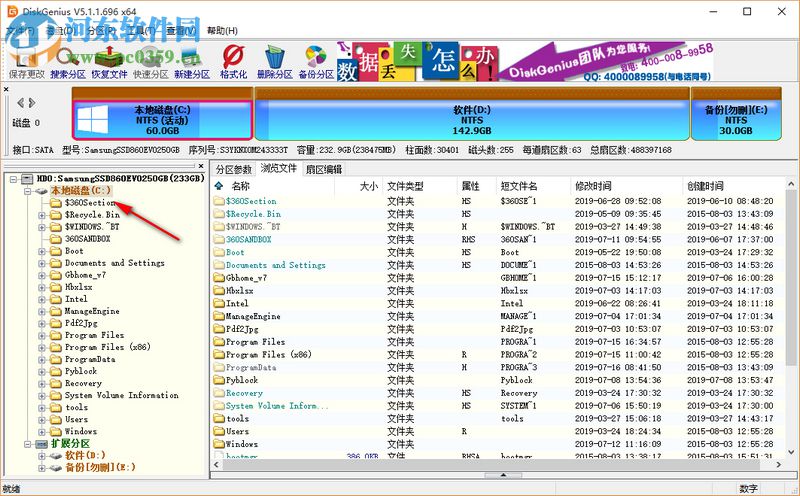Switch to the 分区参数 tab
The height and width of the screenshot is (496, 800).
click(234, 169)
